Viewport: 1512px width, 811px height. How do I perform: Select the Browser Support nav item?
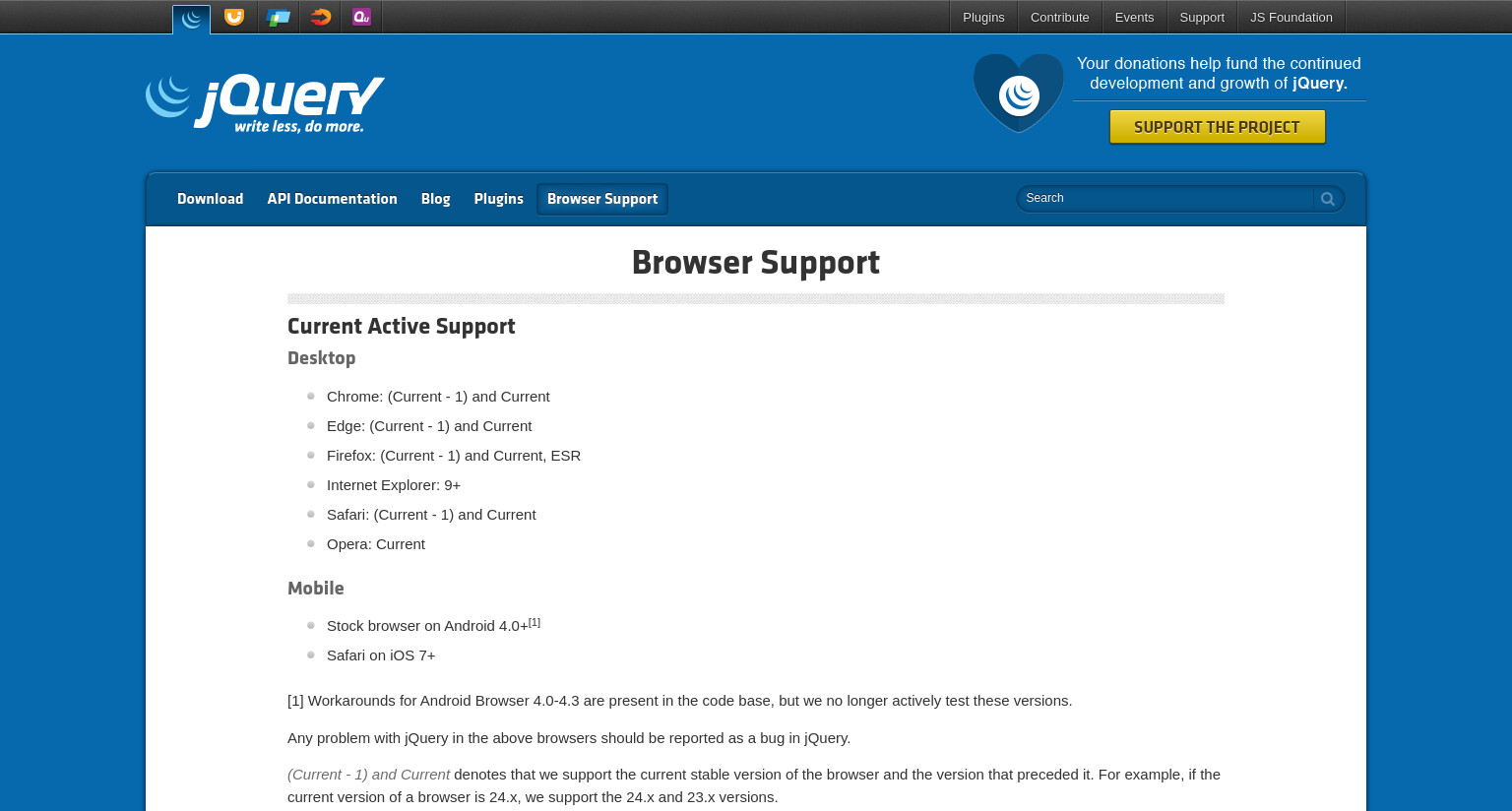602,199
